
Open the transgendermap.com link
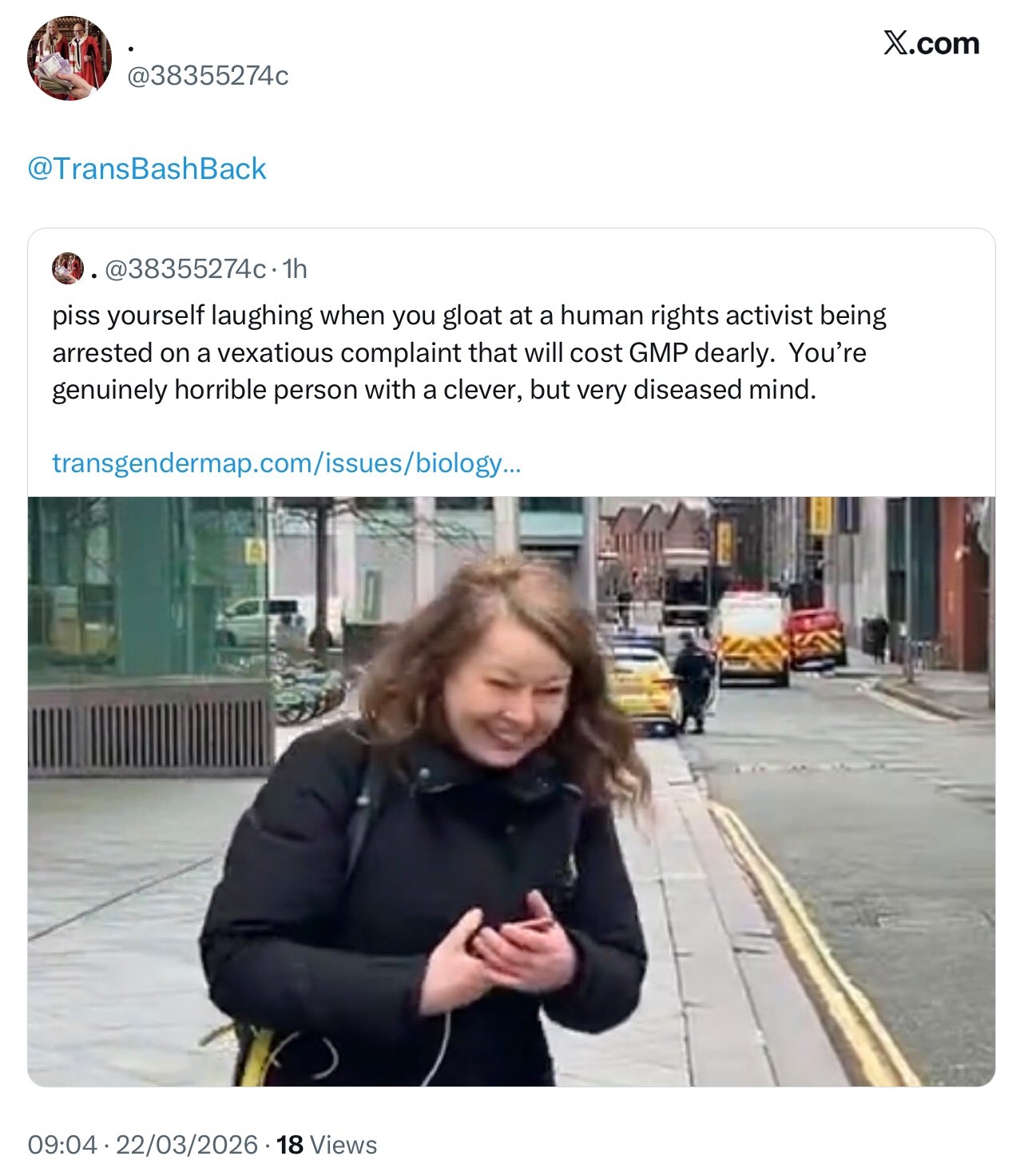[286, 463]
